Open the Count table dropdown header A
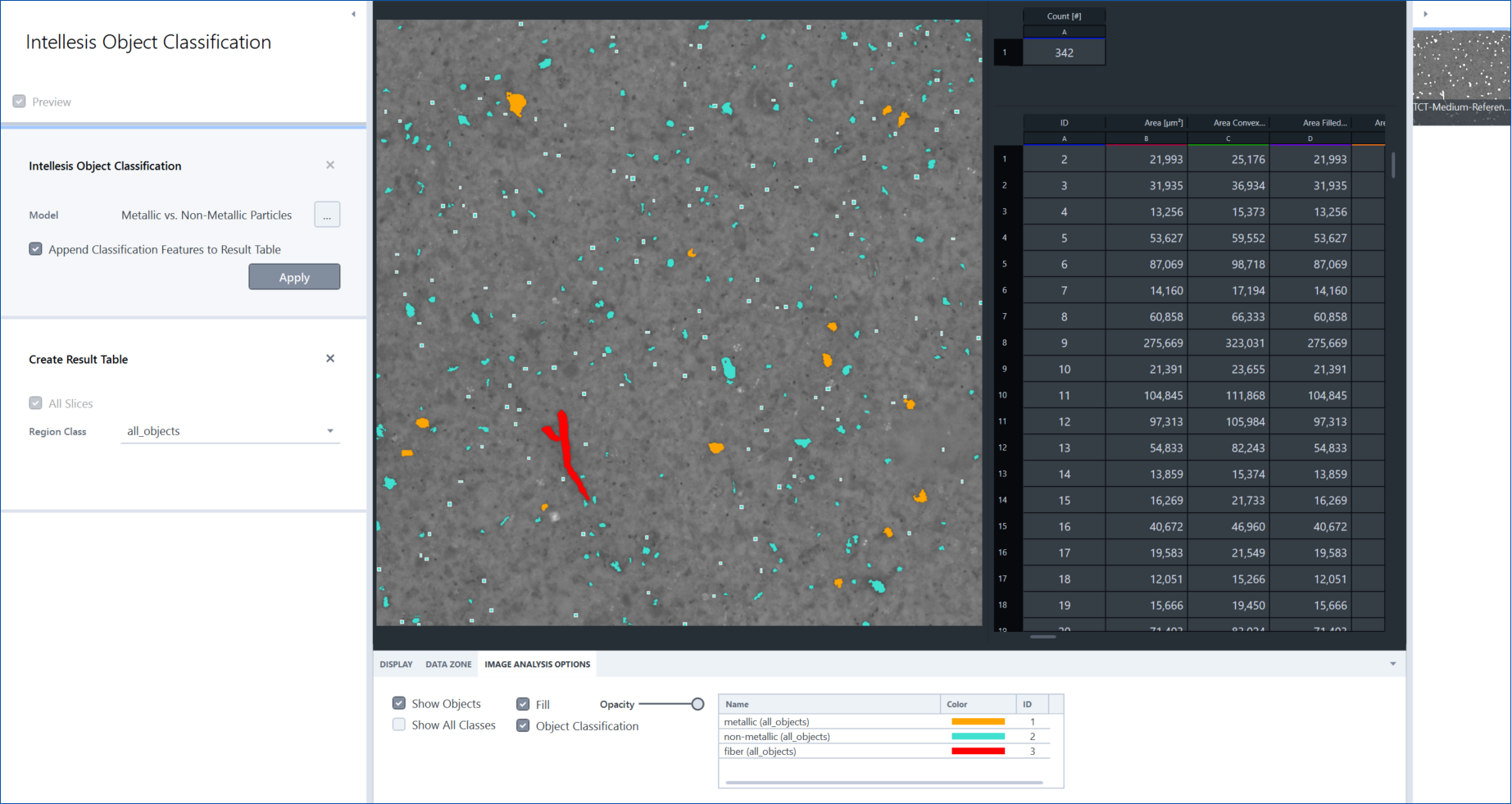Image resolution: width=1512 pixels, height=804 pixels. [1064, 31]
